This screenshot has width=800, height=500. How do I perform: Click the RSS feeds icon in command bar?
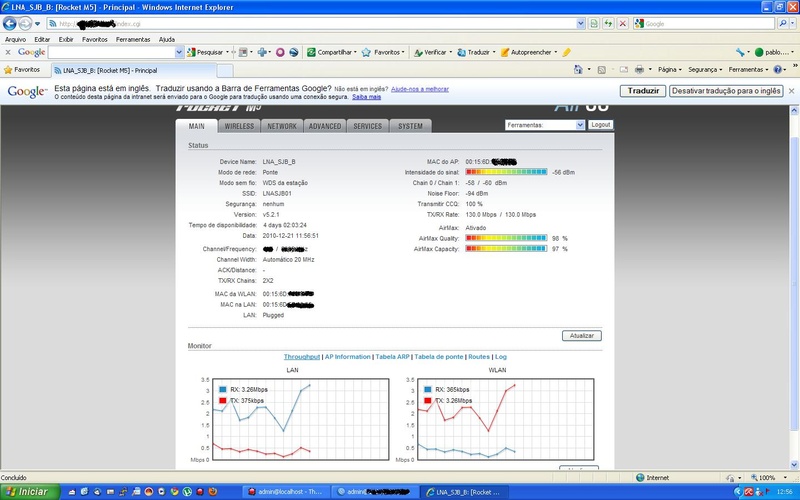pyautogui.click(x=602, y=69)
